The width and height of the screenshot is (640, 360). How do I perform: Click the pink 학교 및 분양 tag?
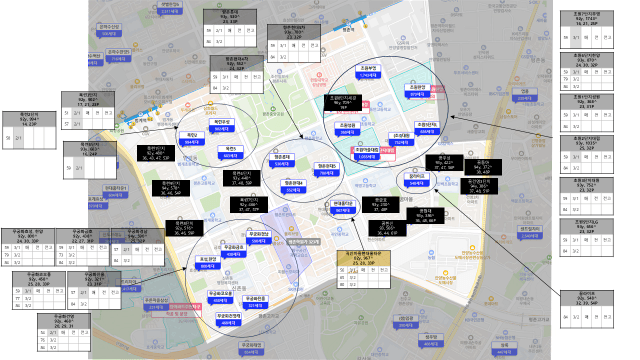pos(176,314)
